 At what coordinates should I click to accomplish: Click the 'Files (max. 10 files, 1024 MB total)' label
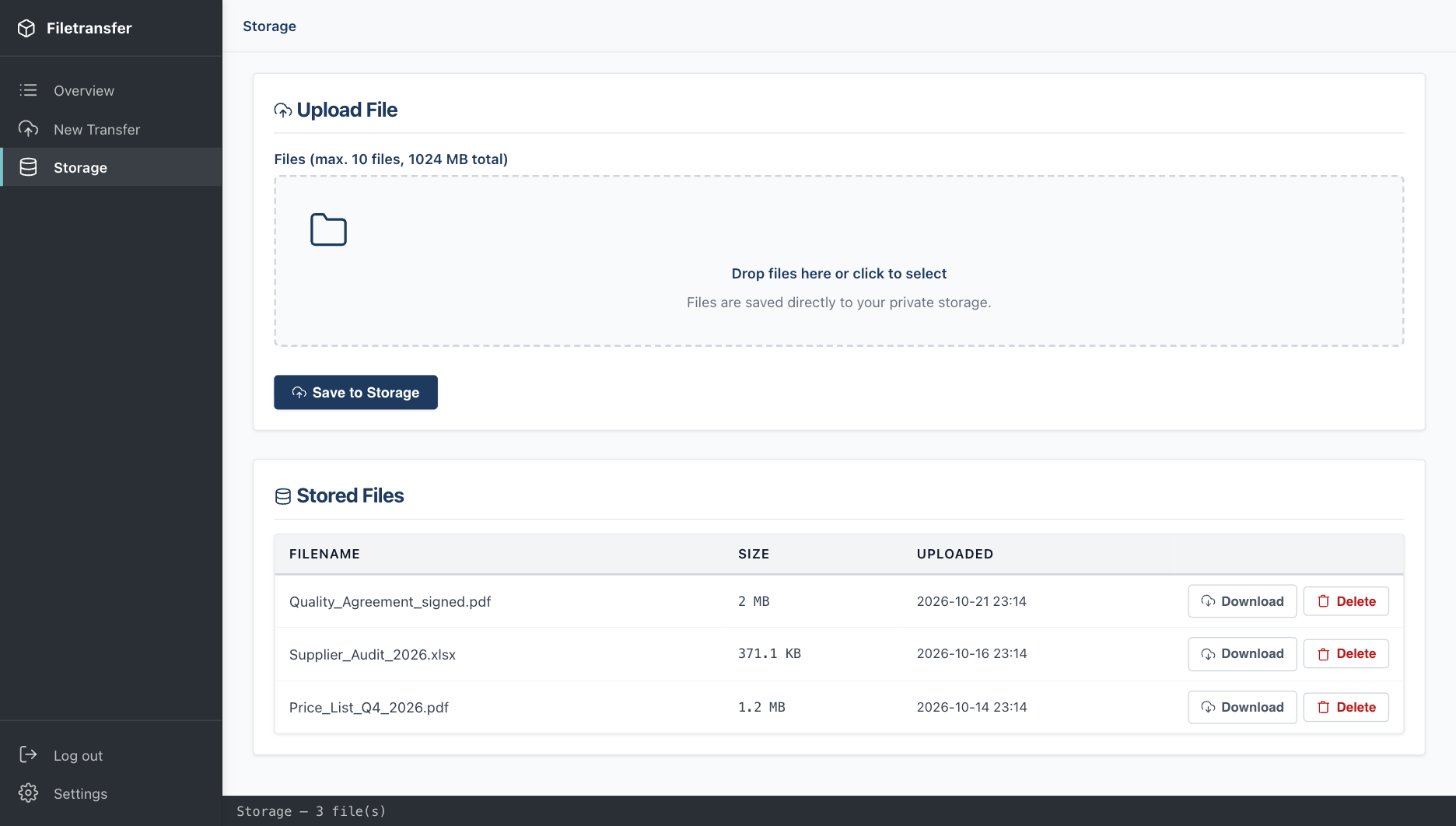(390, 159)
